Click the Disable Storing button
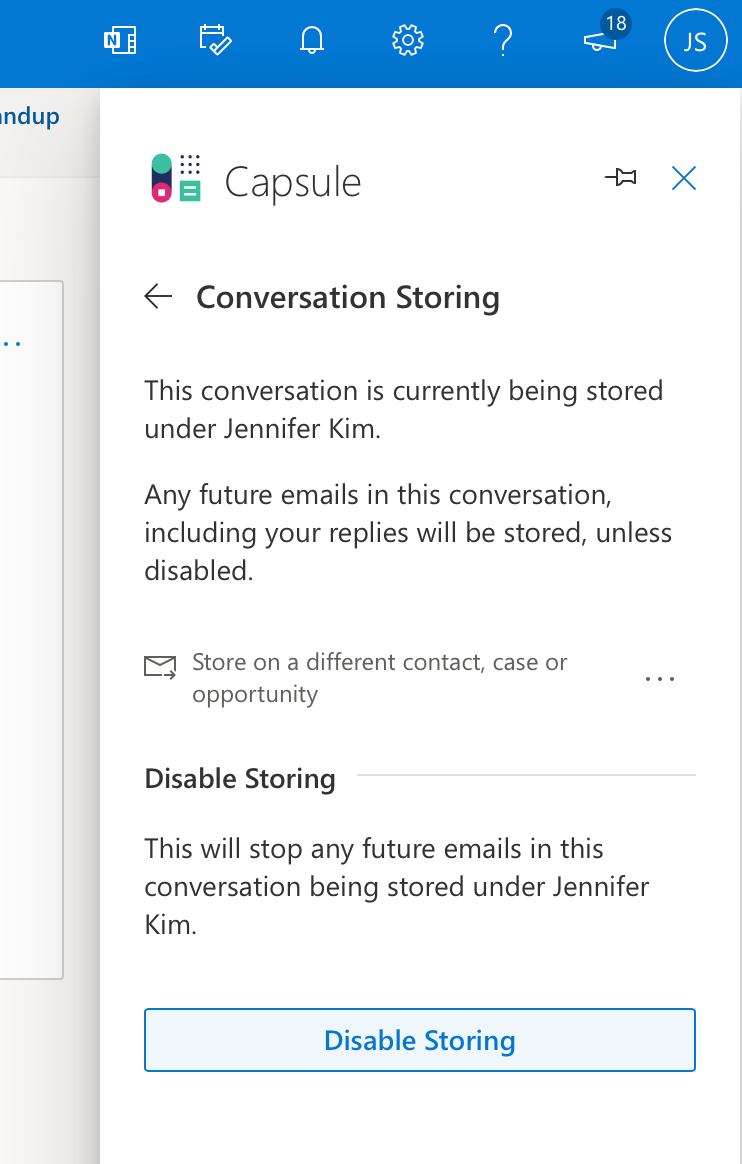742x1164 pixels. pyautogui.click(x=420, y=1039)
